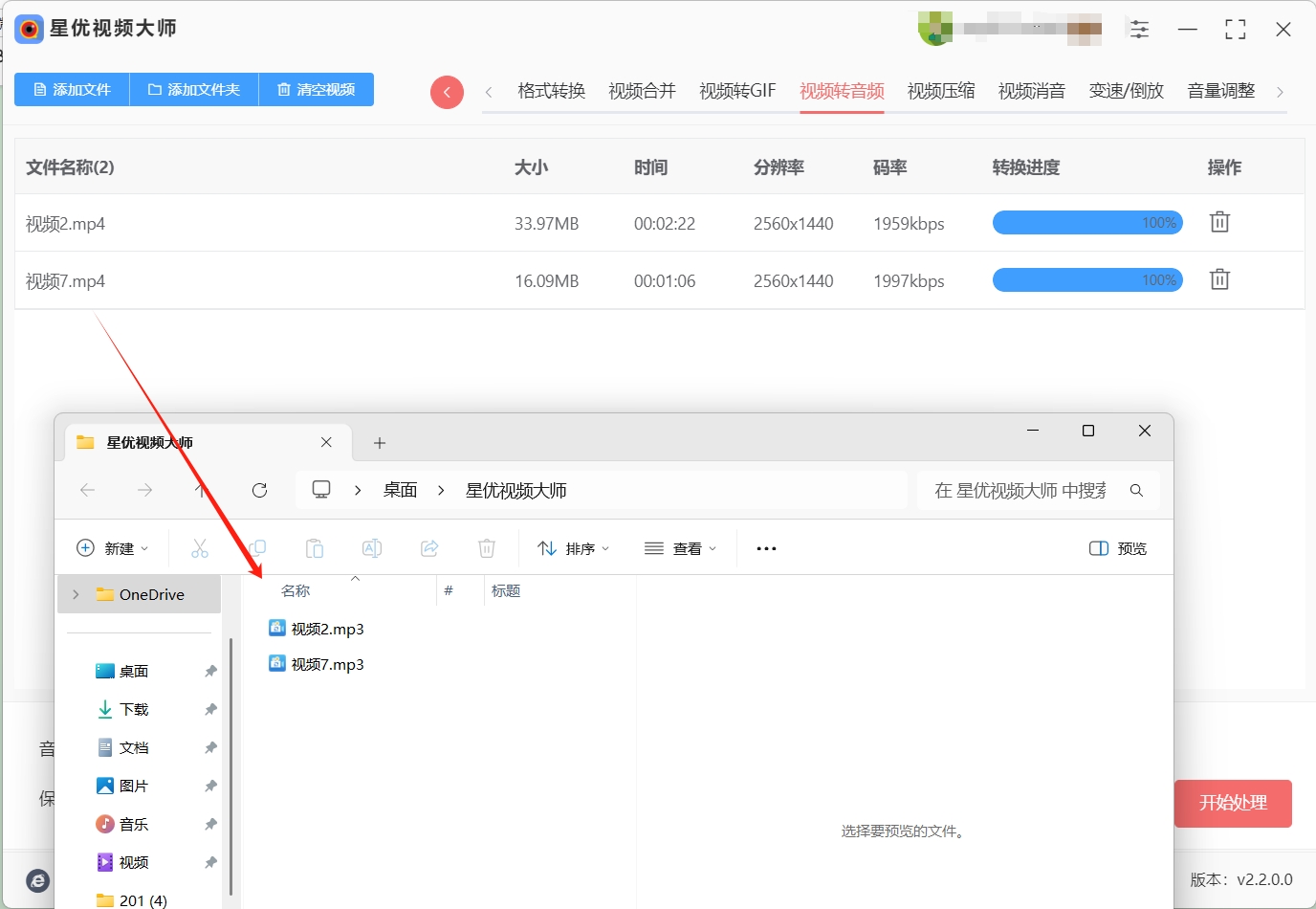Select OneDrive in navigation pane
The image size is (1316, 909).
(140, 594)
